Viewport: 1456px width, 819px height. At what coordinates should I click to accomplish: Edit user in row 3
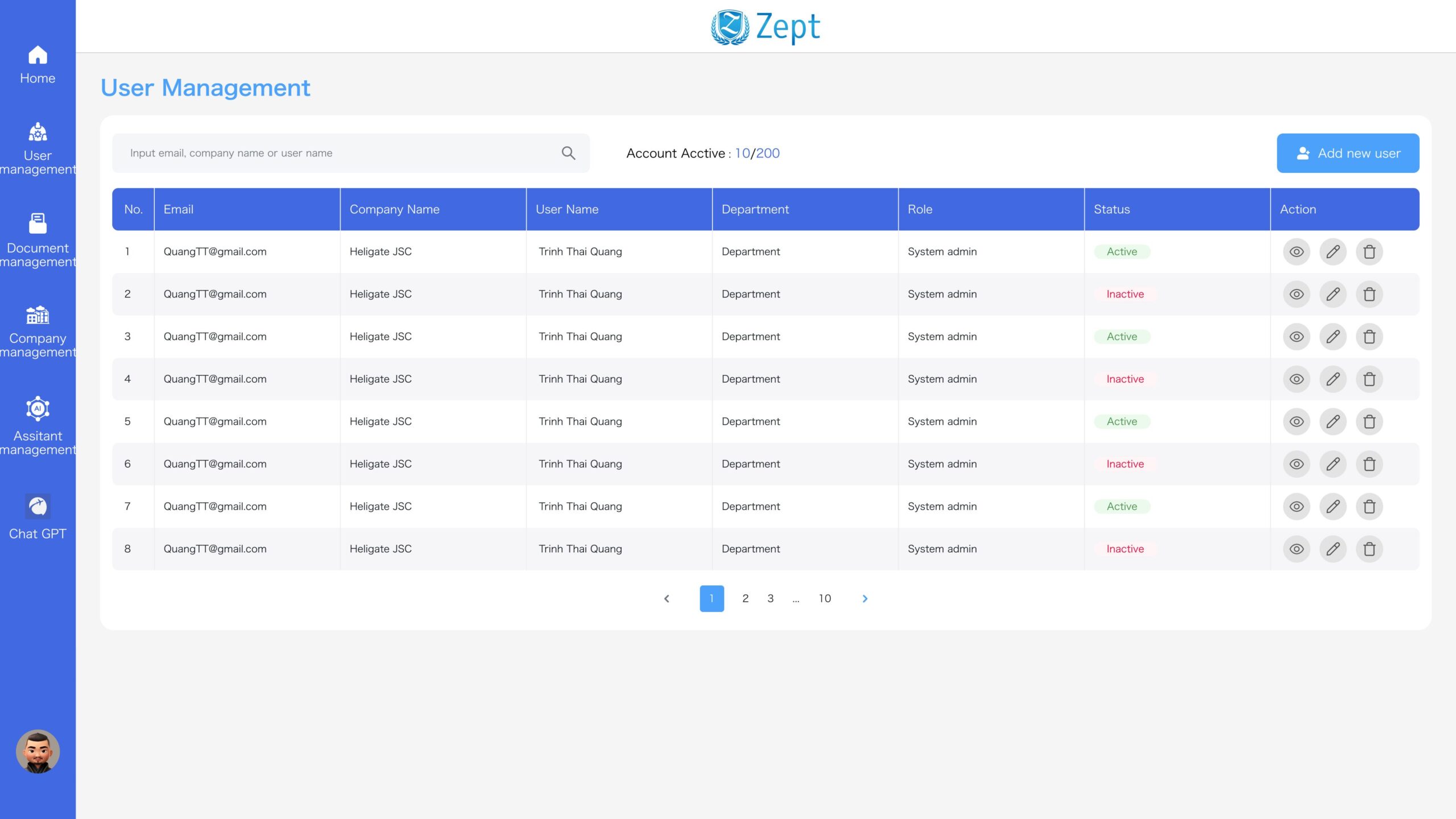pos(1333,337)
